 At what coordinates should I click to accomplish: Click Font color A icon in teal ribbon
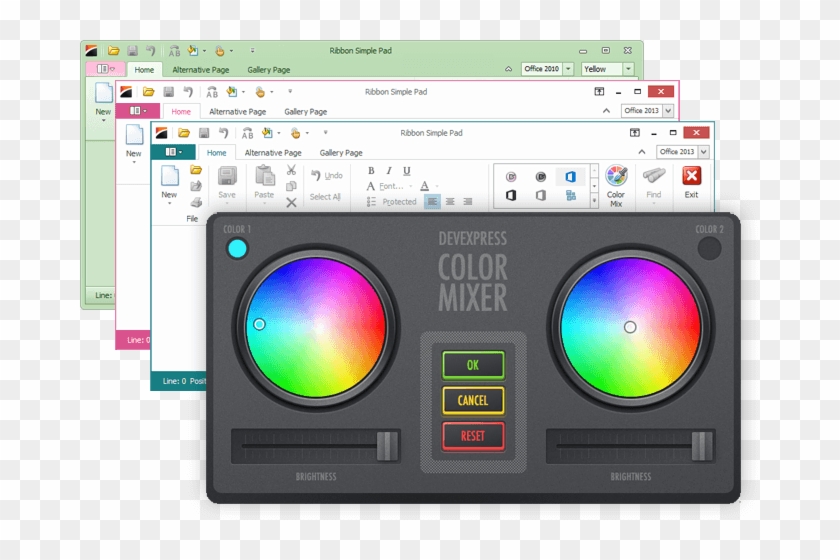pyautogui.click(x=424, y=186)
